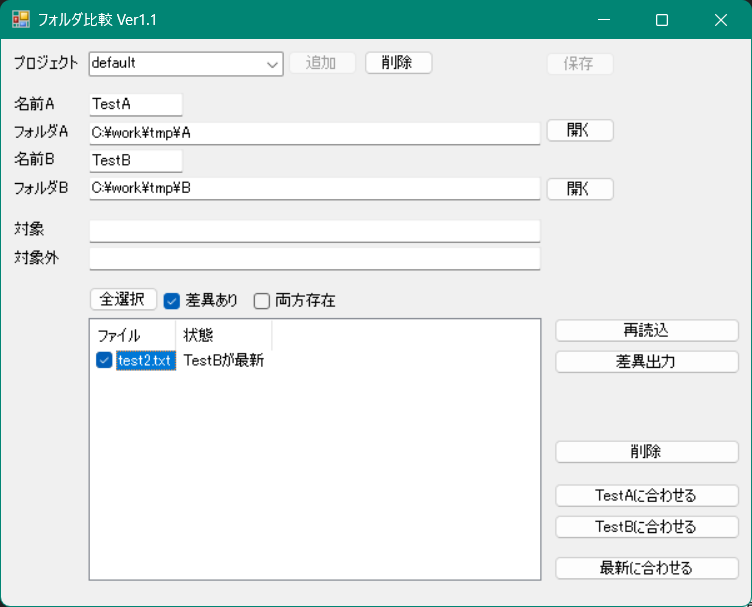
Task: Open folder browser for フォルダB
Action: coord(579,189)
